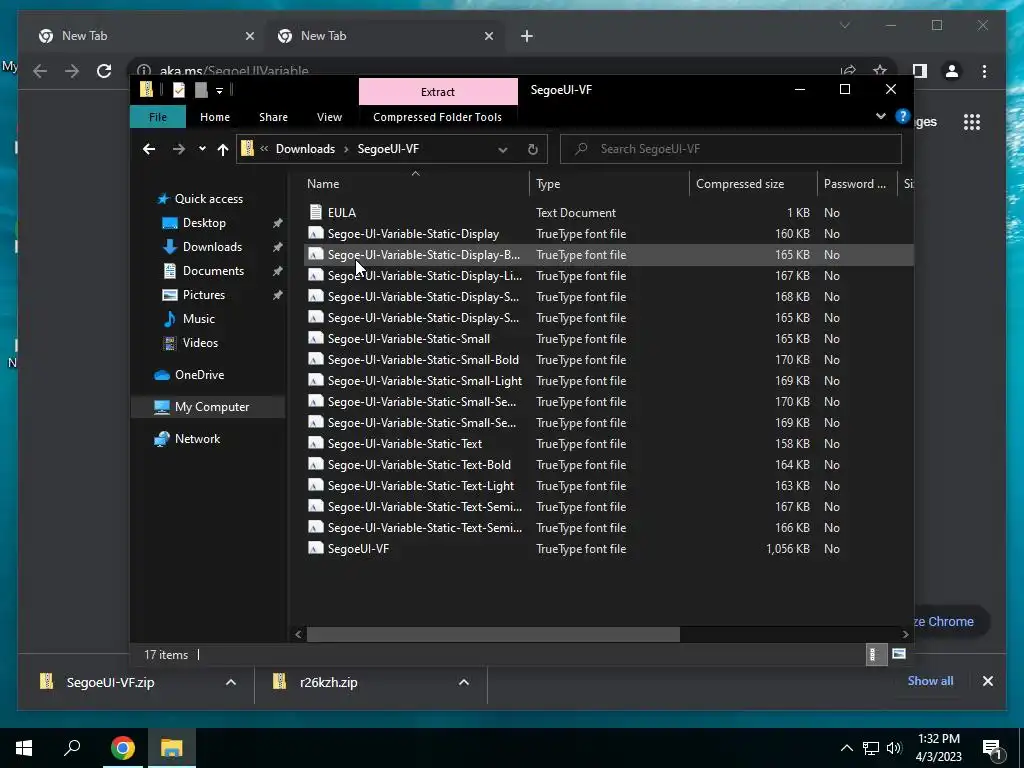Switch to the Home ribbon tab

(x=215, y=117)
